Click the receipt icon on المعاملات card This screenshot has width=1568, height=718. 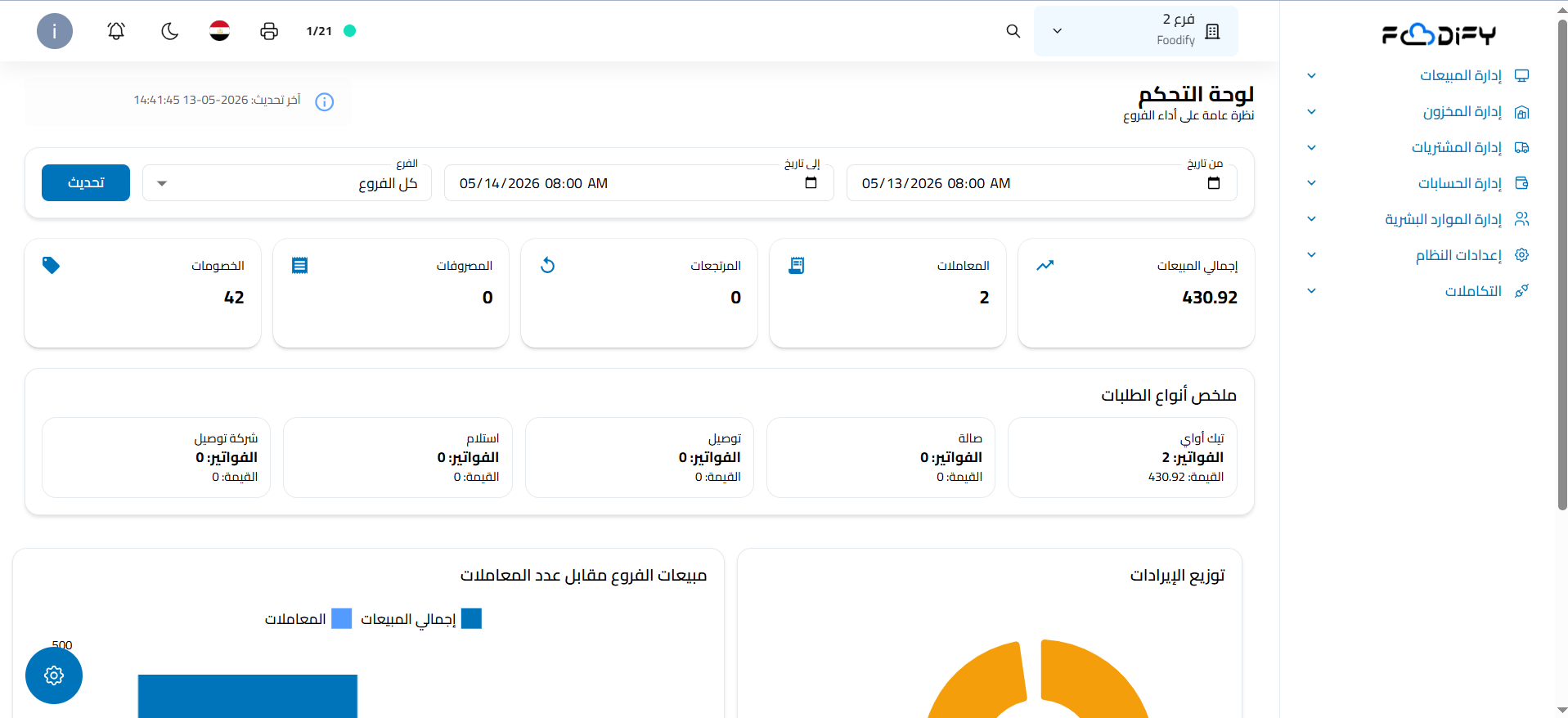pyautogui.click(x=797, y=265)
